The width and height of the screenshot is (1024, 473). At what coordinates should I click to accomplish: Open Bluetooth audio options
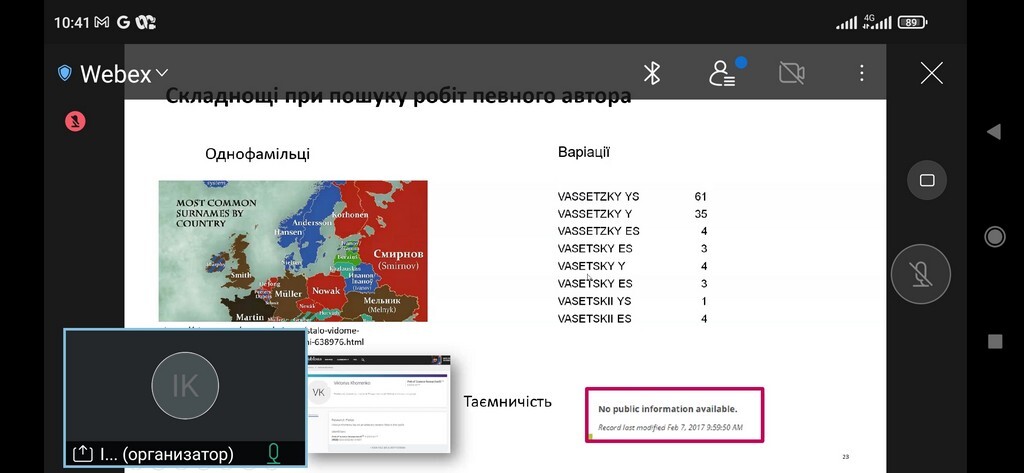(x=652, y=73)
